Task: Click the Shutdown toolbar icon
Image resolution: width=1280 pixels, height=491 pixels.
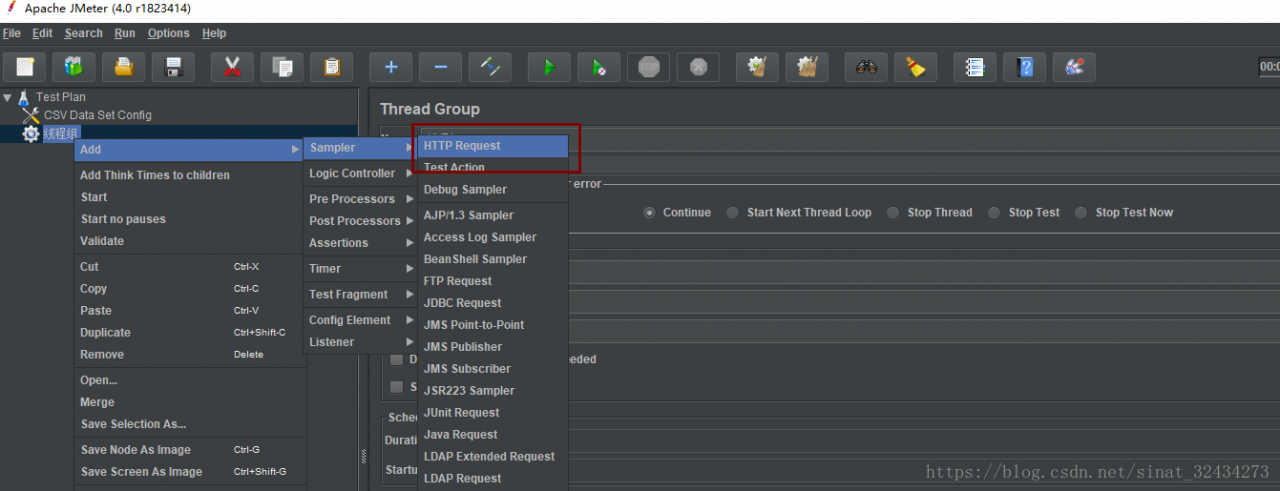Action: point(698,67)
